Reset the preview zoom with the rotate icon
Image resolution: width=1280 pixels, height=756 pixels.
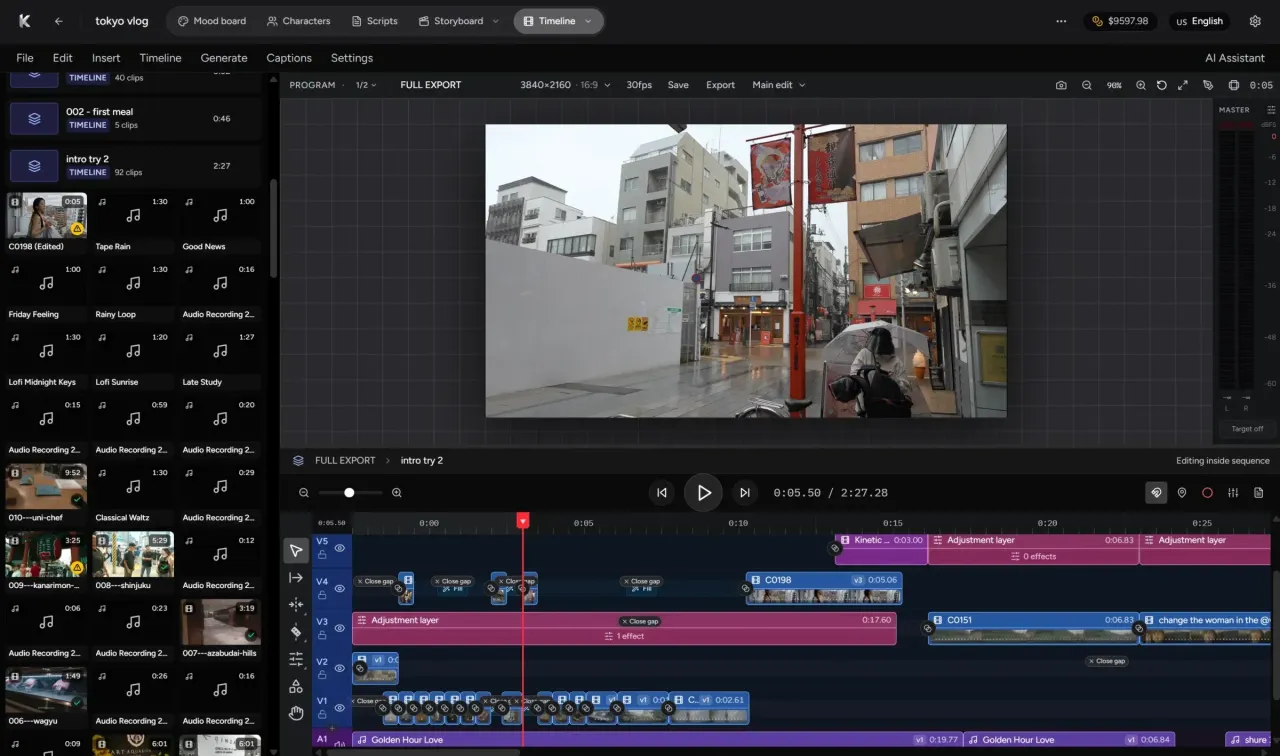tap(1162, 85)
